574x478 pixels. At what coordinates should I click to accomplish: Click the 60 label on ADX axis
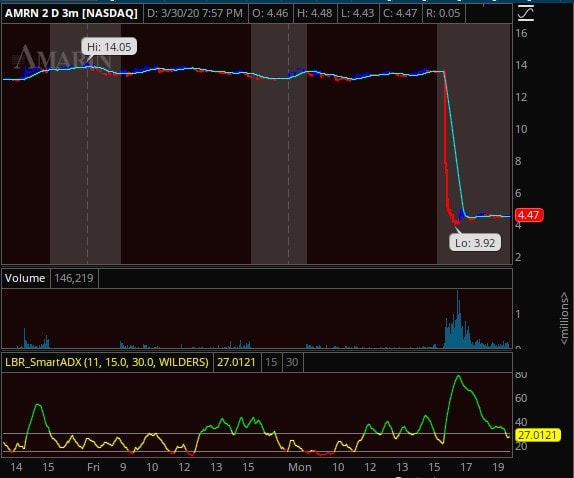(521, 398)
